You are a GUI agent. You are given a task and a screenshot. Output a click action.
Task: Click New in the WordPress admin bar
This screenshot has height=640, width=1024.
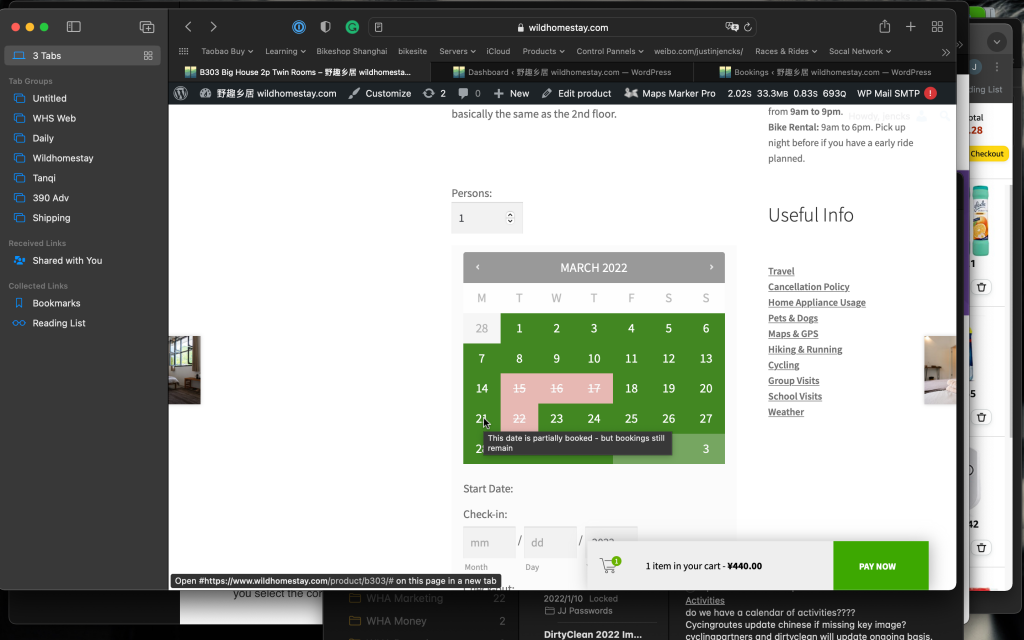point(511,93)
